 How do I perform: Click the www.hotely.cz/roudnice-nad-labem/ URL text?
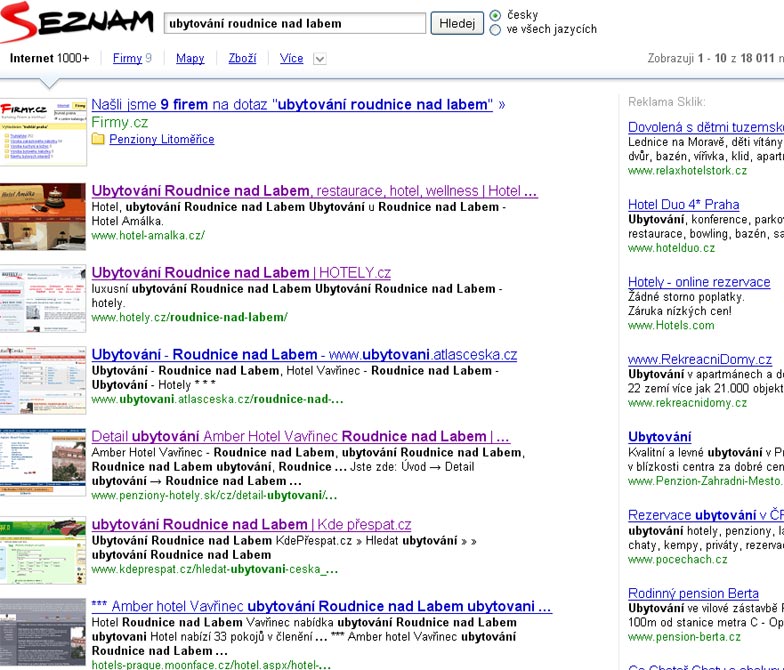pyautogui.click(x=190, y=318)
